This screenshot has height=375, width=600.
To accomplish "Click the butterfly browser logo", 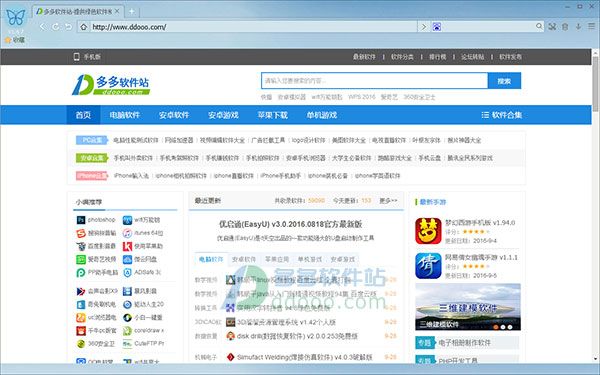I will click(16, 17).
